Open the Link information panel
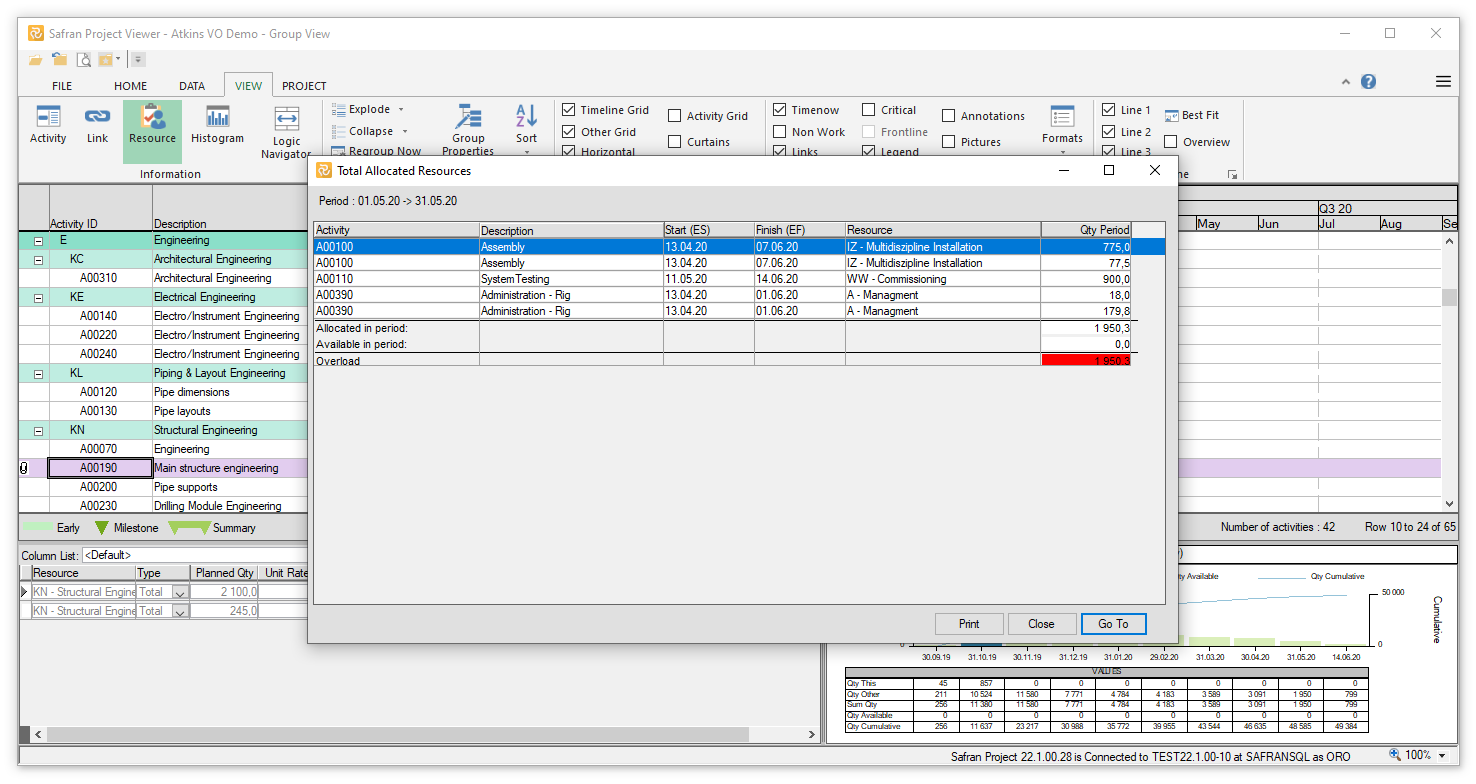1476x784 pixels. [x=97, y=126]
